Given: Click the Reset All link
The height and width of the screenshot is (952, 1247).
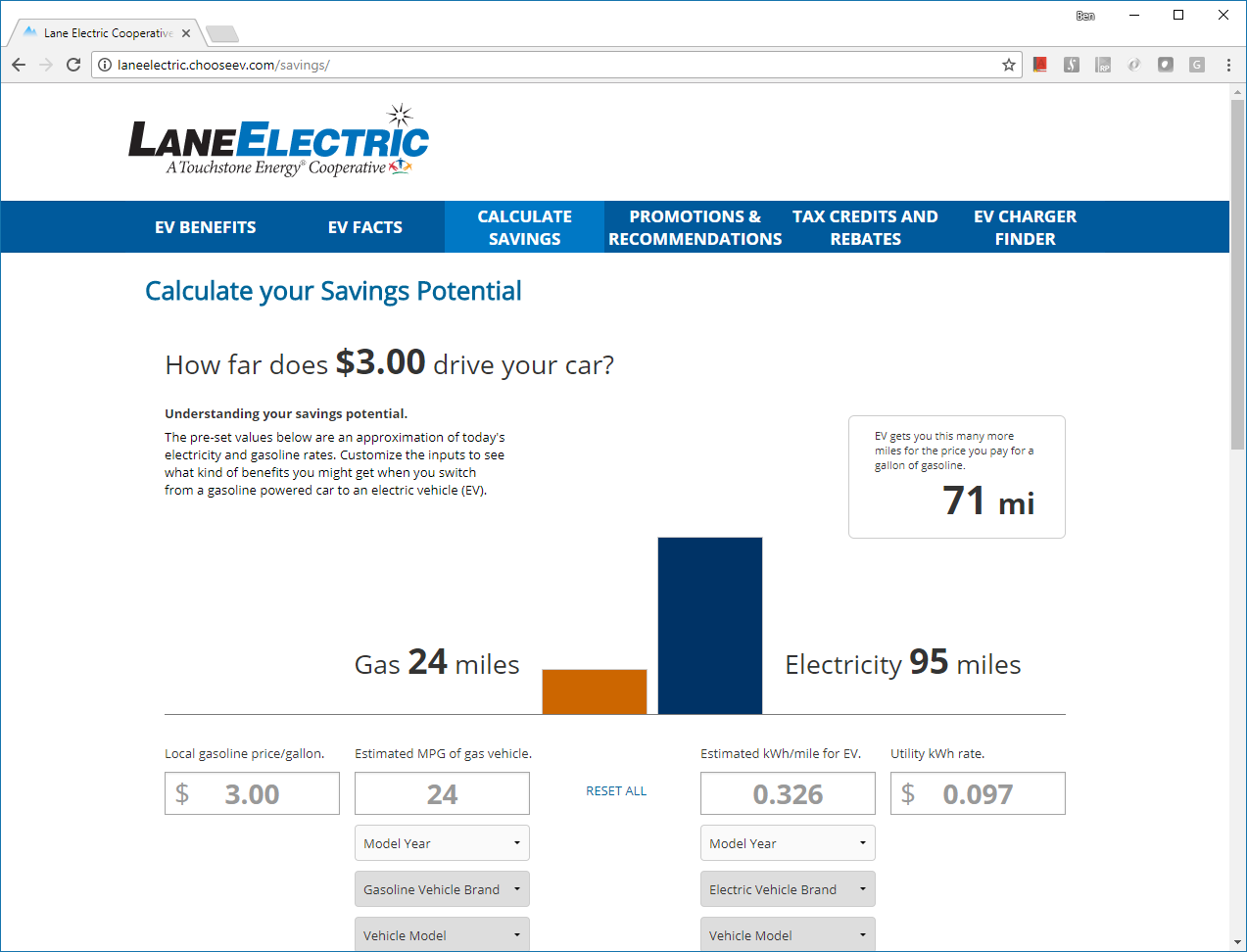Looking at the screenshot, I should pyautogui.click(x=616, y=791).
